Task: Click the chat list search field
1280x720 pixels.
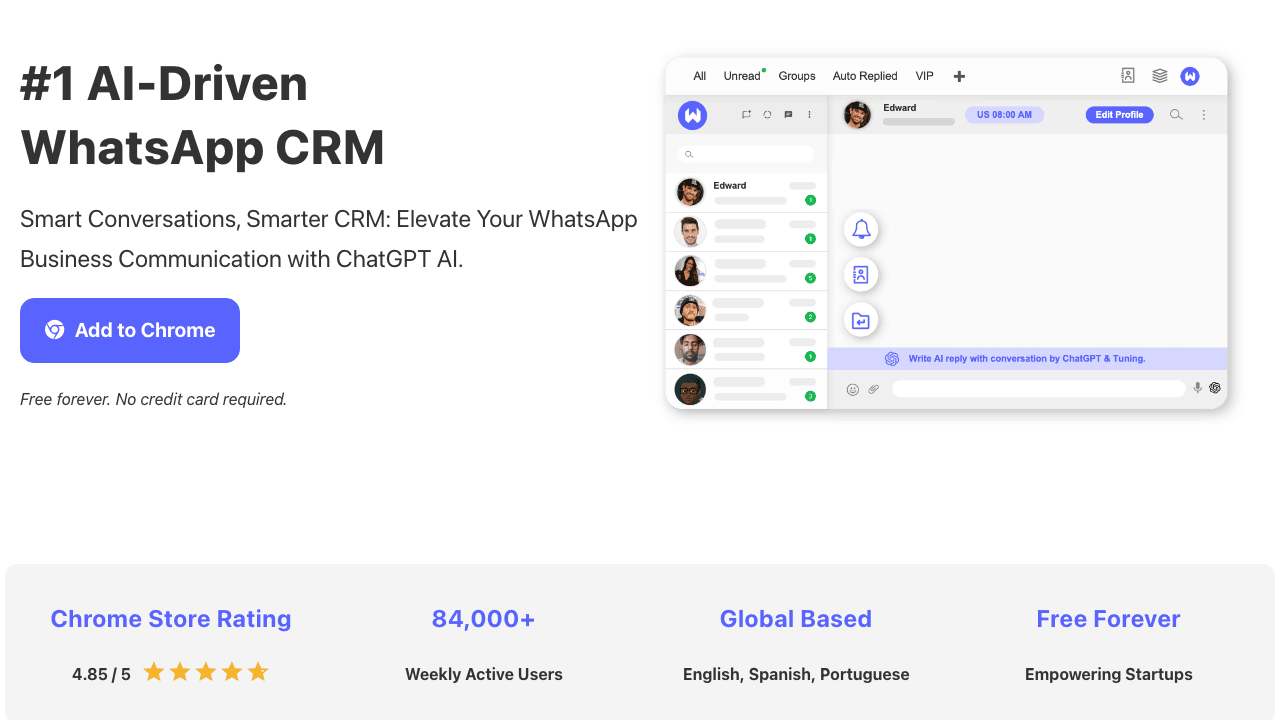Action: coord(746,154)
